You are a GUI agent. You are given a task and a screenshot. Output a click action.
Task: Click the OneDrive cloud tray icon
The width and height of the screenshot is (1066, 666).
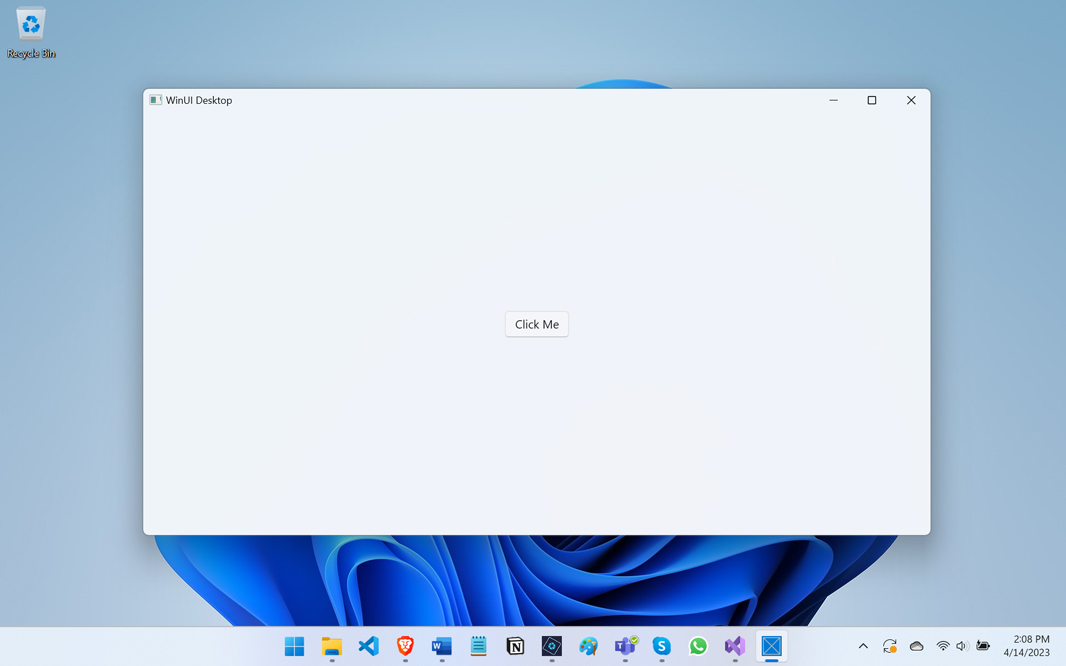click(x=916, y=646)
